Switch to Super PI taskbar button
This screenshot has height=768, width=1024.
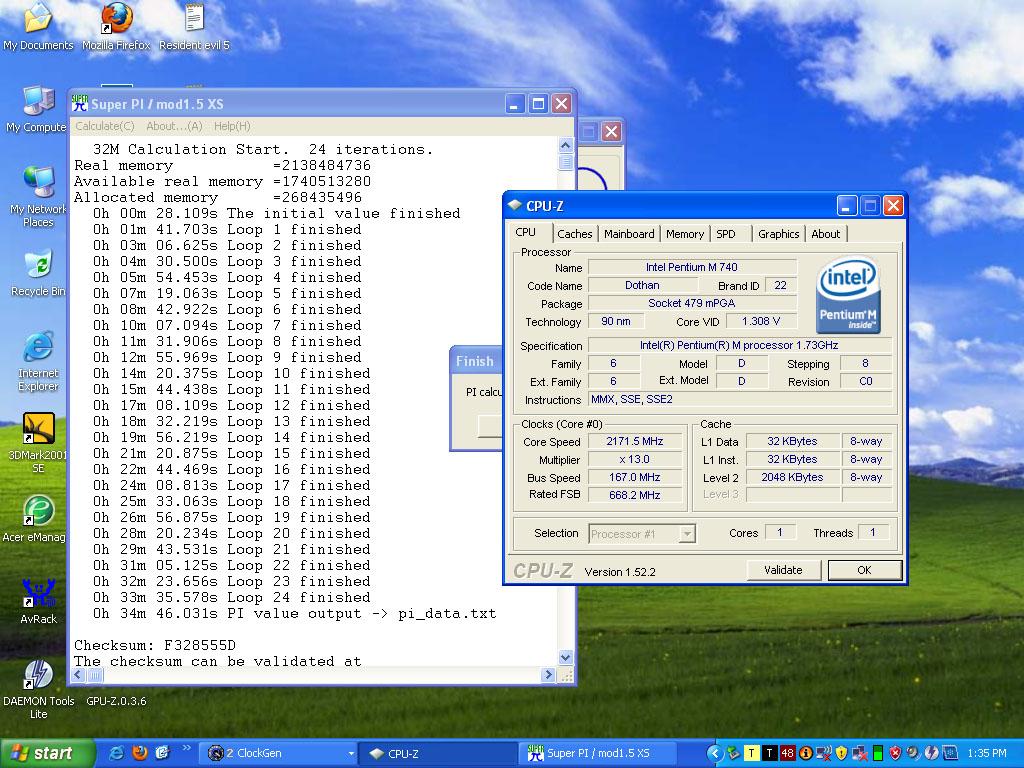point(598,753)
